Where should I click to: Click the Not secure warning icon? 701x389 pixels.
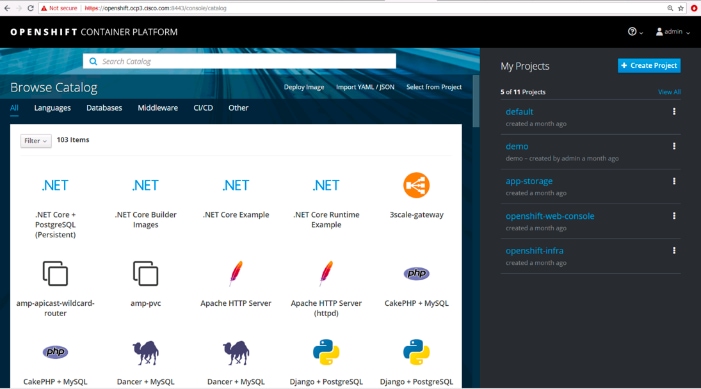click(44, 8)
